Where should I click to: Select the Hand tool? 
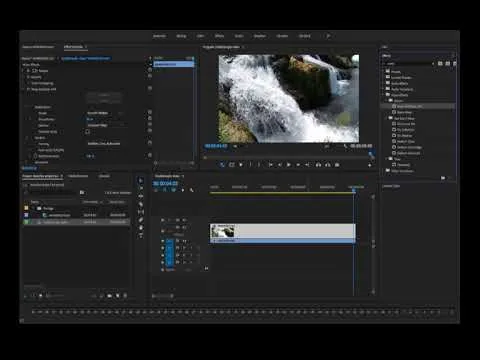click(x=141, y=228)
